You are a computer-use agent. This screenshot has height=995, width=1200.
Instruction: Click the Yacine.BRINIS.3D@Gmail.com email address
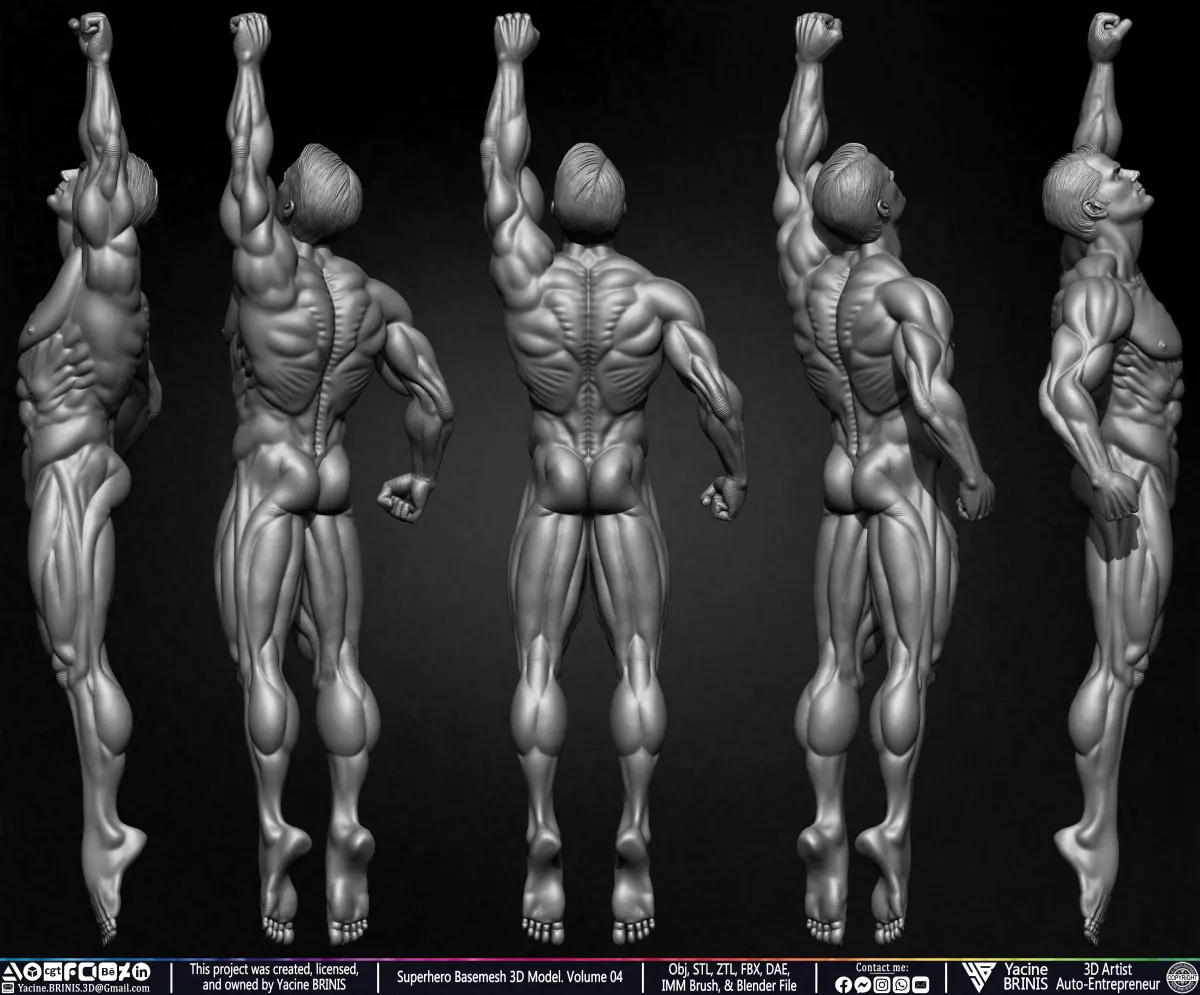83,988
